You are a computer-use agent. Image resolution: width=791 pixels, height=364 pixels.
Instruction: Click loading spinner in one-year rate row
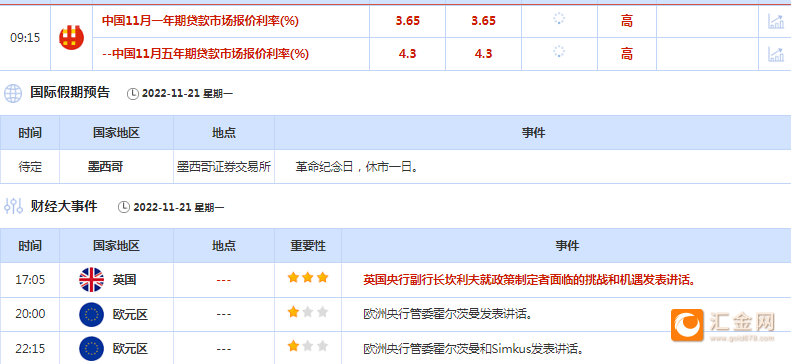559,19
